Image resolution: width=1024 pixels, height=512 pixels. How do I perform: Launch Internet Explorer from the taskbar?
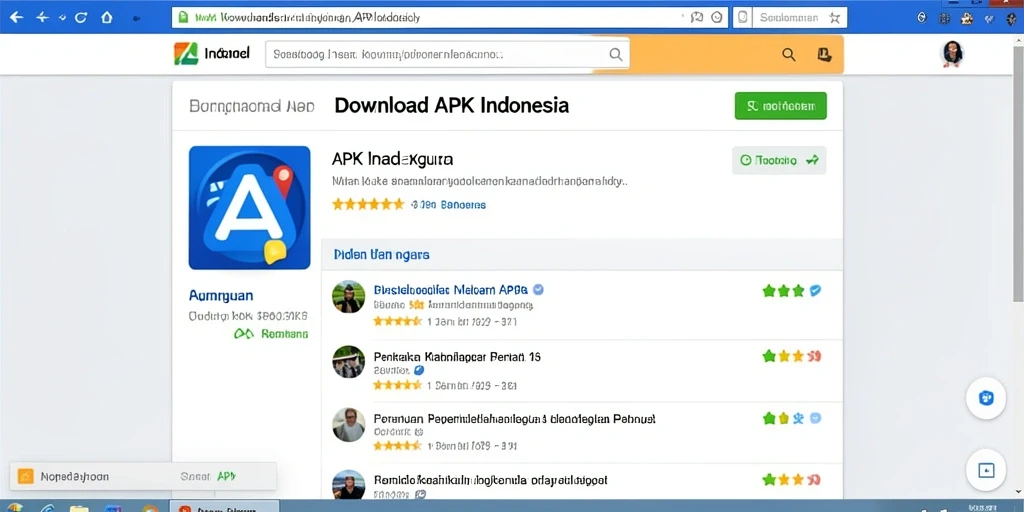pyautogui.click(x=48, y=507)
